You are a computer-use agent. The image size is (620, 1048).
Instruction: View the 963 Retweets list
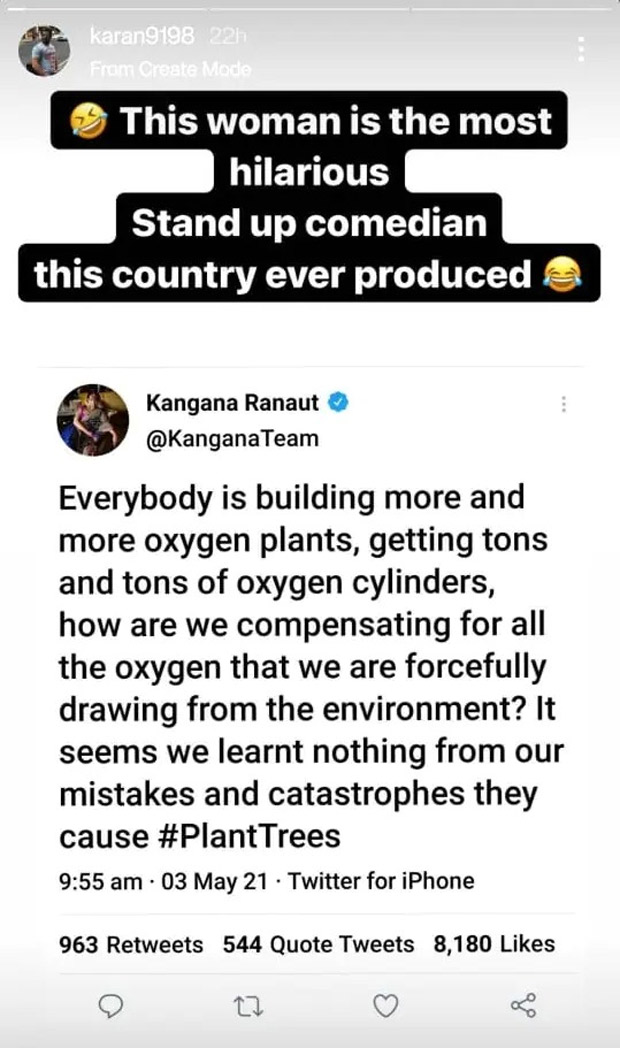(131, 944)
